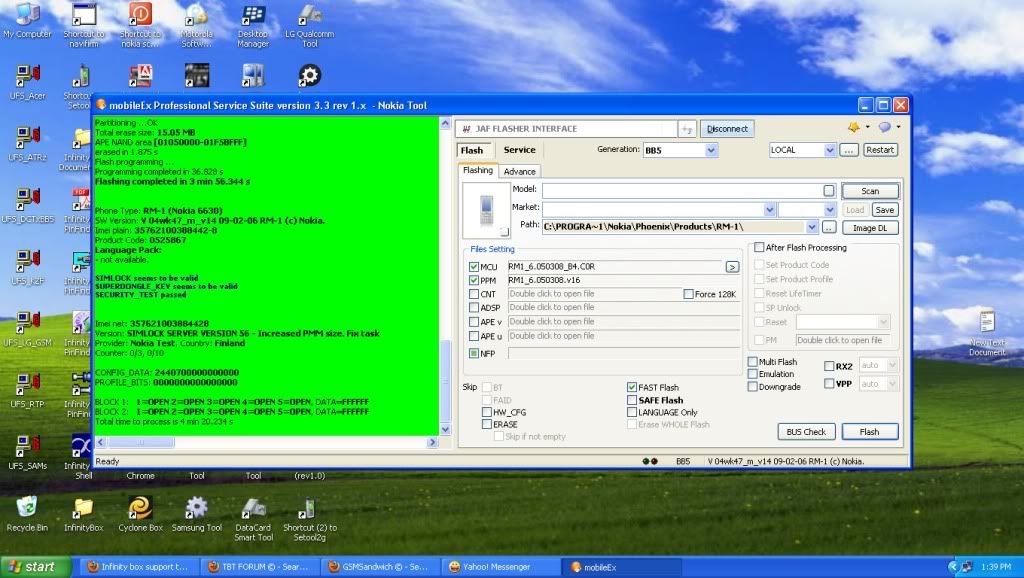
Task: Click the Scan button
Action: tap(870, 191)
